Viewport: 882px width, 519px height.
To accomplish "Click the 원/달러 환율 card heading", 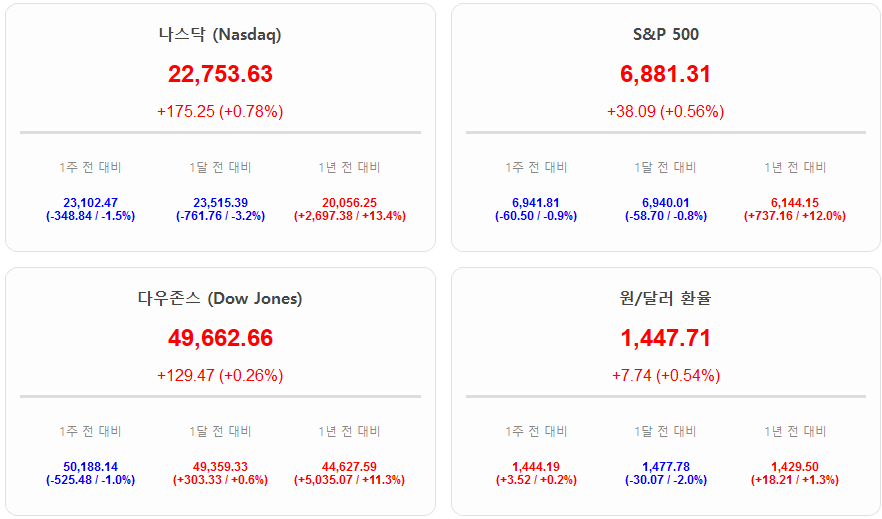I will tap(665, 299).
